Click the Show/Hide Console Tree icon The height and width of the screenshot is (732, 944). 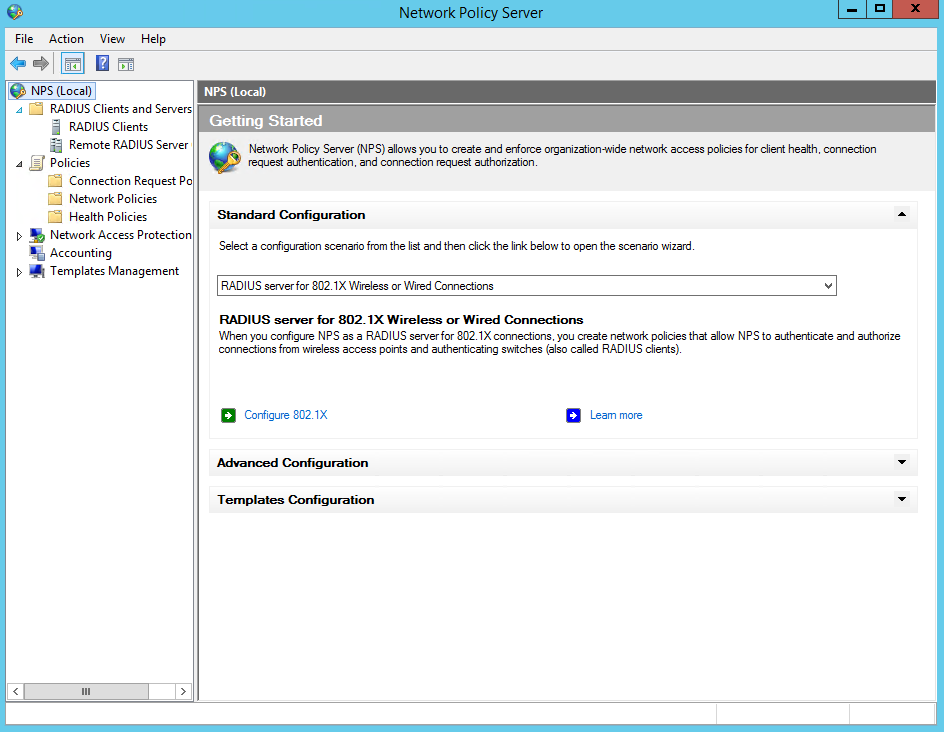click(73, 64)
